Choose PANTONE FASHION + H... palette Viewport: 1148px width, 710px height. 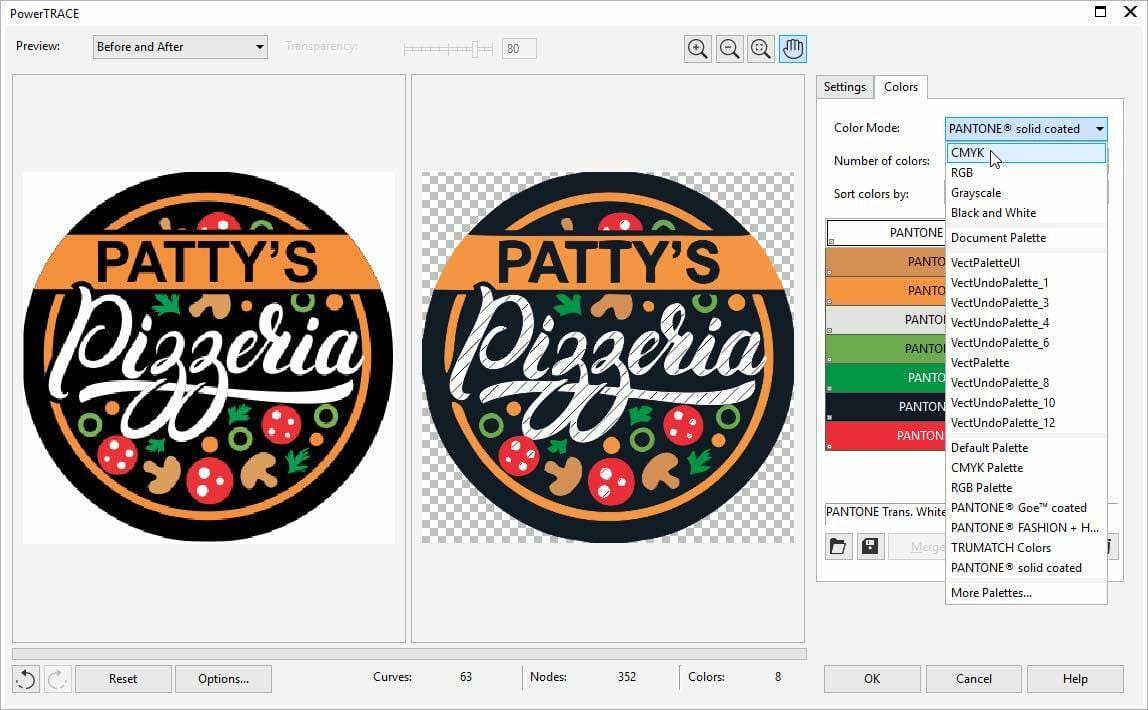(1026, 528)
